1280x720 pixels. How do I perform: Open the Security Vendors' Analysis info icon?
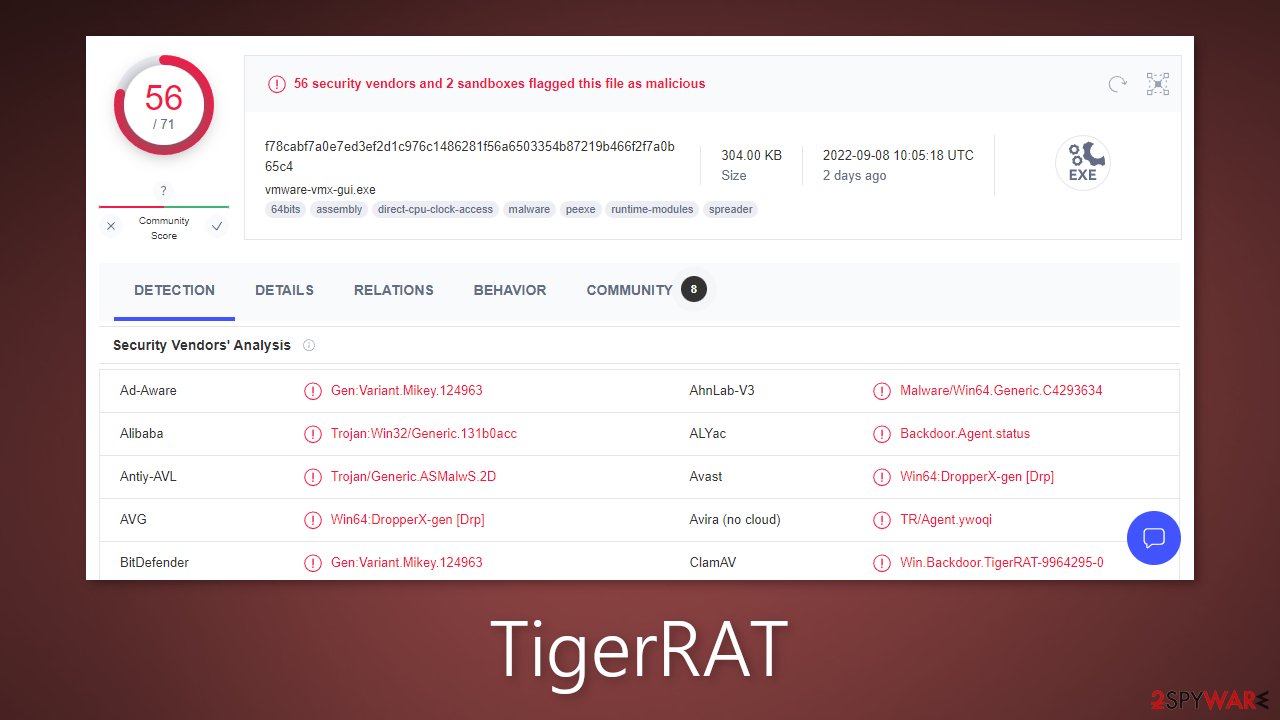309,345
